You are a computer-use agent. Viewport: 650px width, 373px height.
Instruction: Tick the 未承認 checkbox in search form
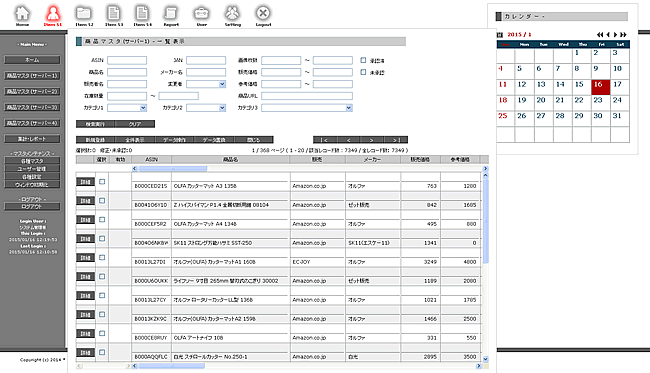364,72
